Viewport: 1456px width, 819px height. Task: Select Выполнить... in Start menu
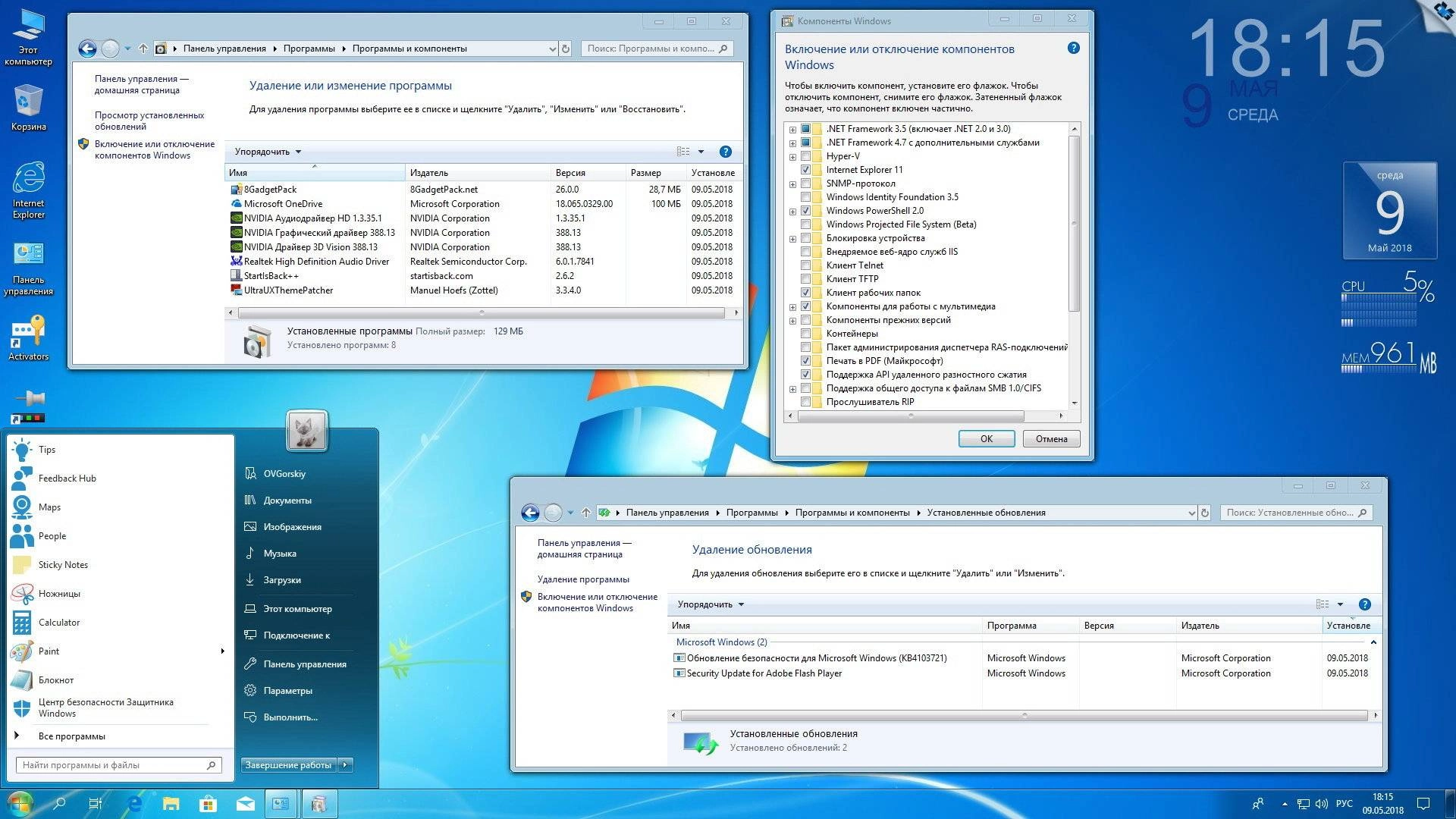pyautogui.click(x=290, y=717)
